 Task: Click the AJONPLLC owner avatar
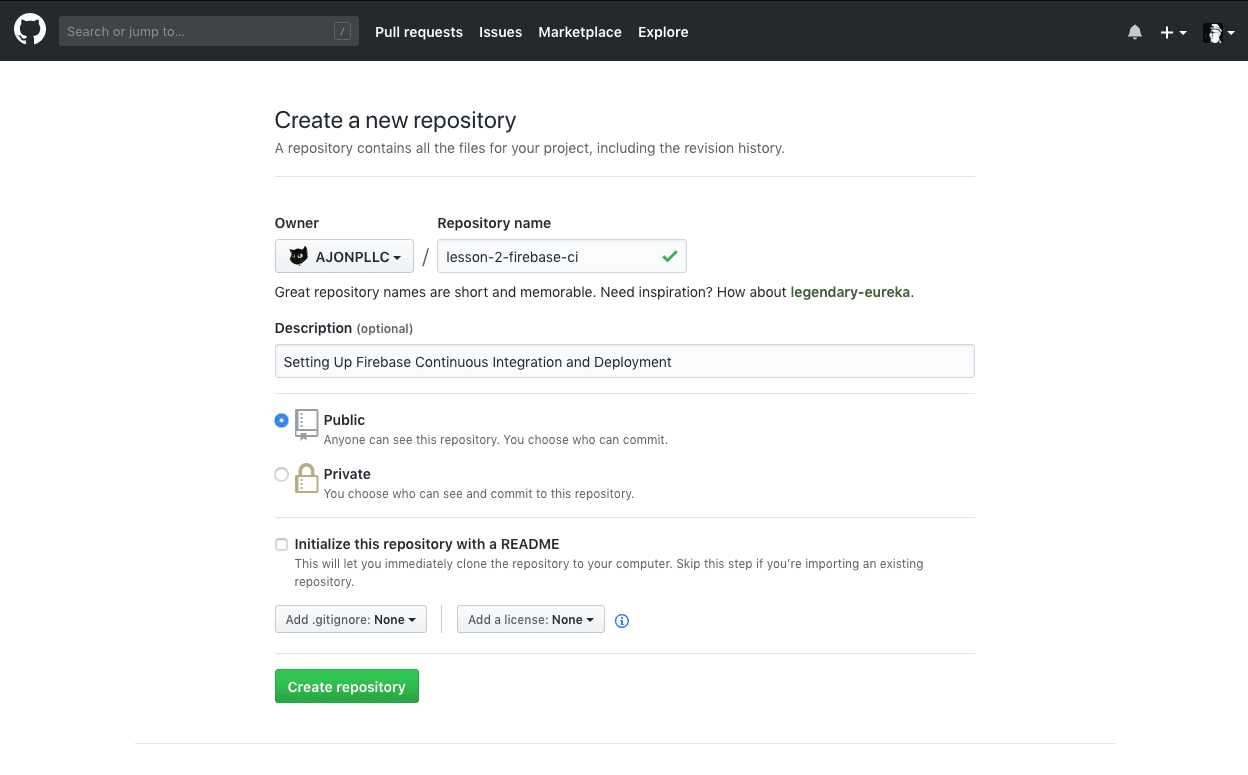pyautogui.click(x=298, y=257)
